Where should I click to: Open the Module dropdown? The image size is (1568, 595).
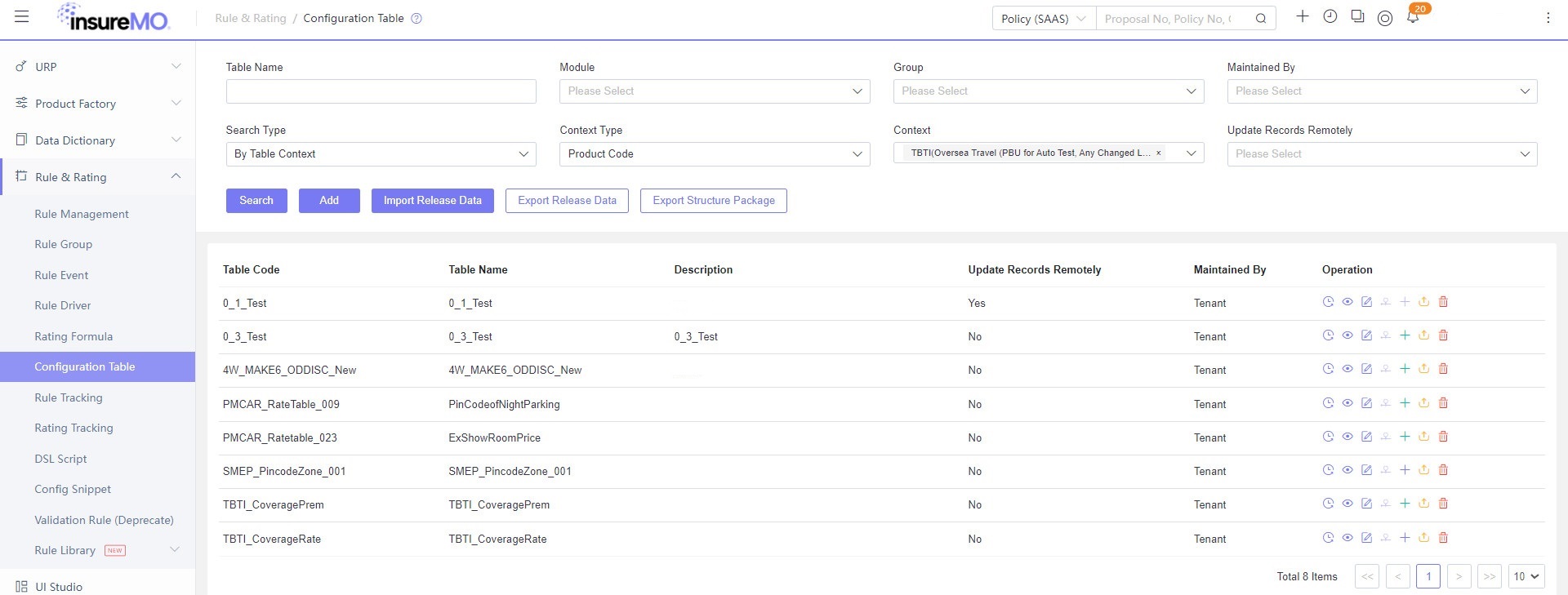[715, 91]
